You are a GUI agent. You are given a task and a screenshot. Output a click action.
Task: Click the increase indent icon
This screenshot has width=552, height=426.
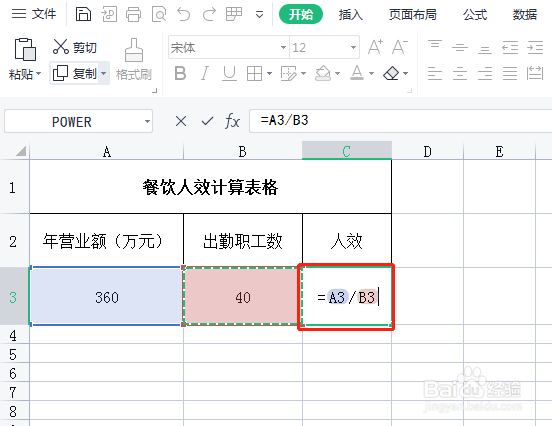[535, 47]
